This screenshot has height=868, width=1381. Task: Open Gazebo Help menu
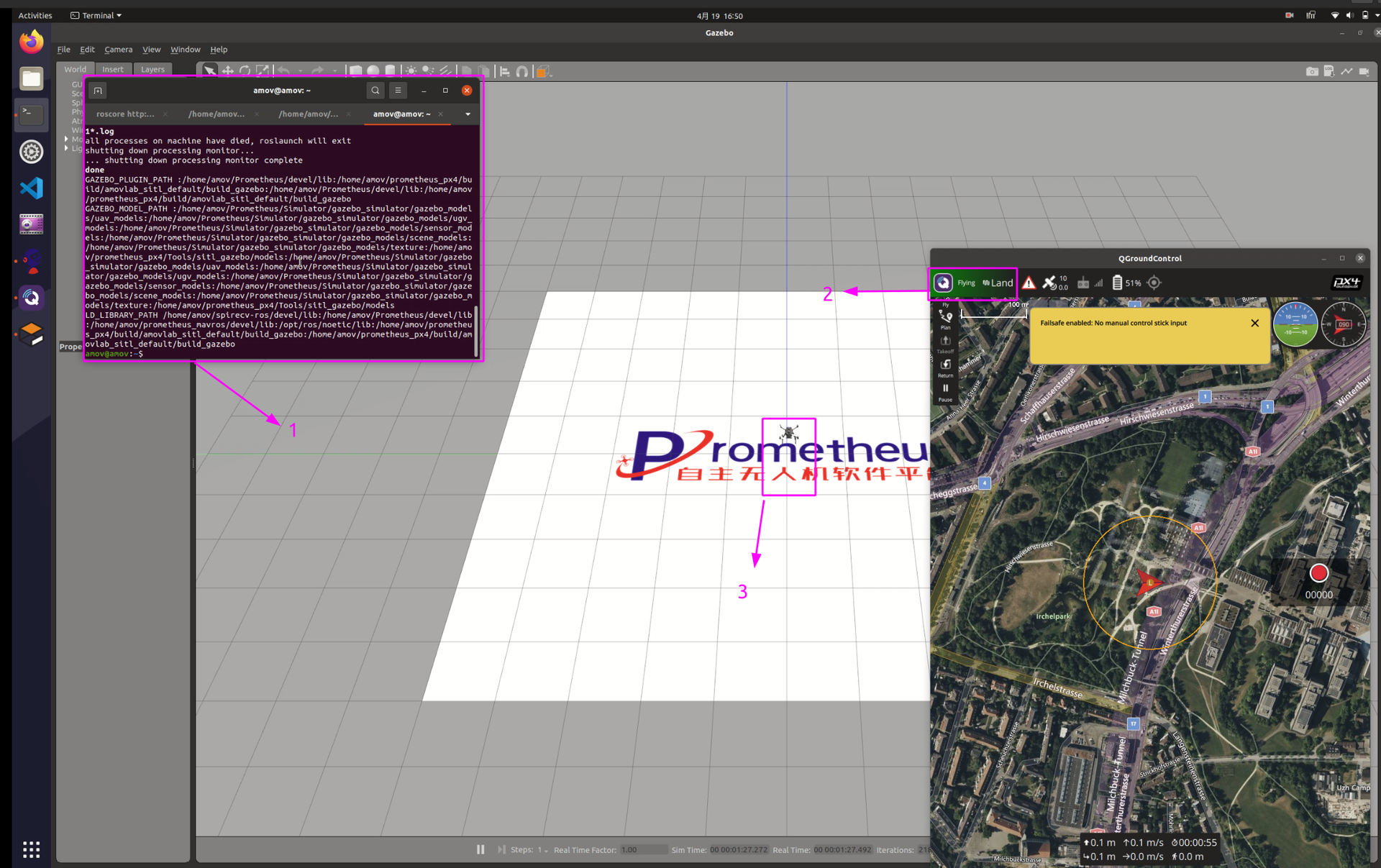219,50
